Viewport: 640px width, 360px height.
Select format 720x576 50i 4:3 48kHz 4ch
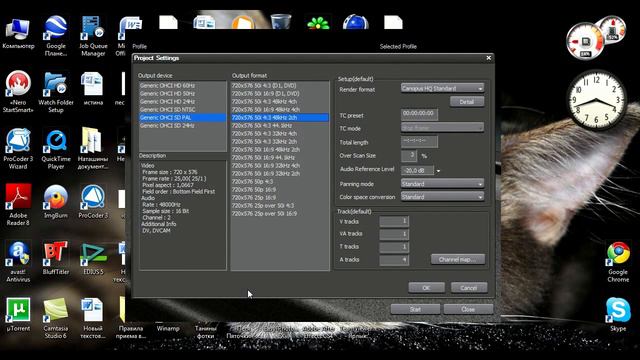280,102
